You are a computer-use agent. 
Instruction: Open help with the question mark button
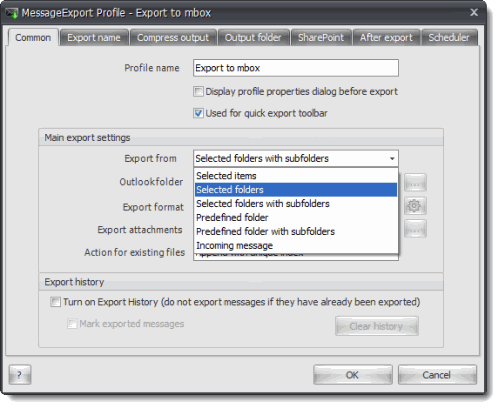pyautogui.click(x=20, y=375)
